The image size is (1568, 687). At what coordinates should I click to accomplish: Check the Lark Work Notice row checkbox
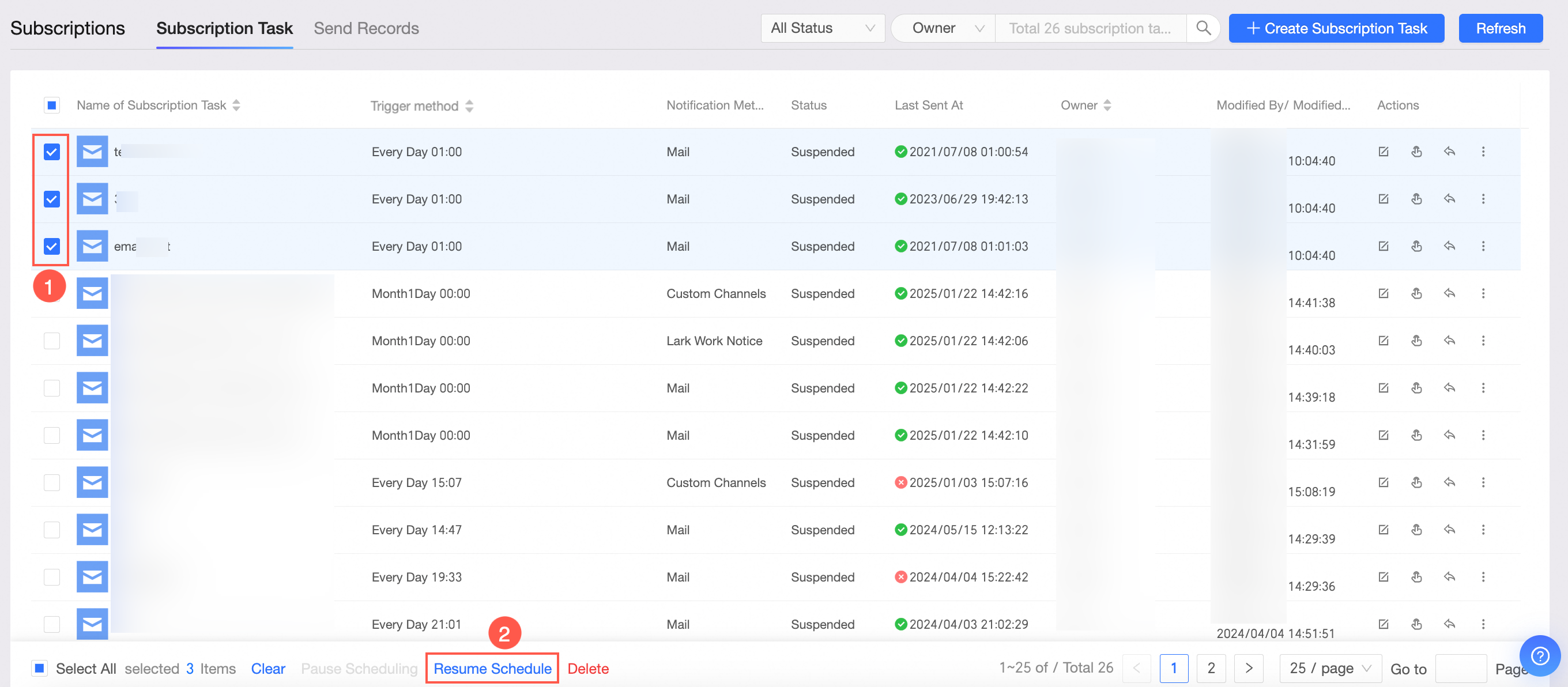tap(52, 340)
